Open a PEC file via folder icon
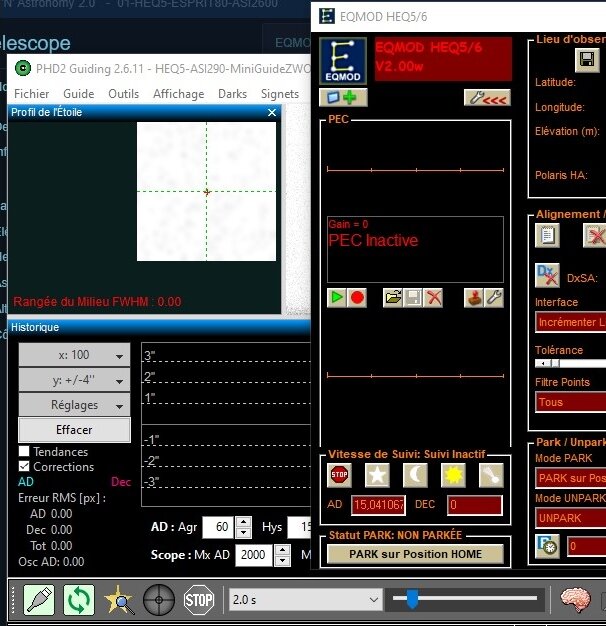 (x=393, y=297)
